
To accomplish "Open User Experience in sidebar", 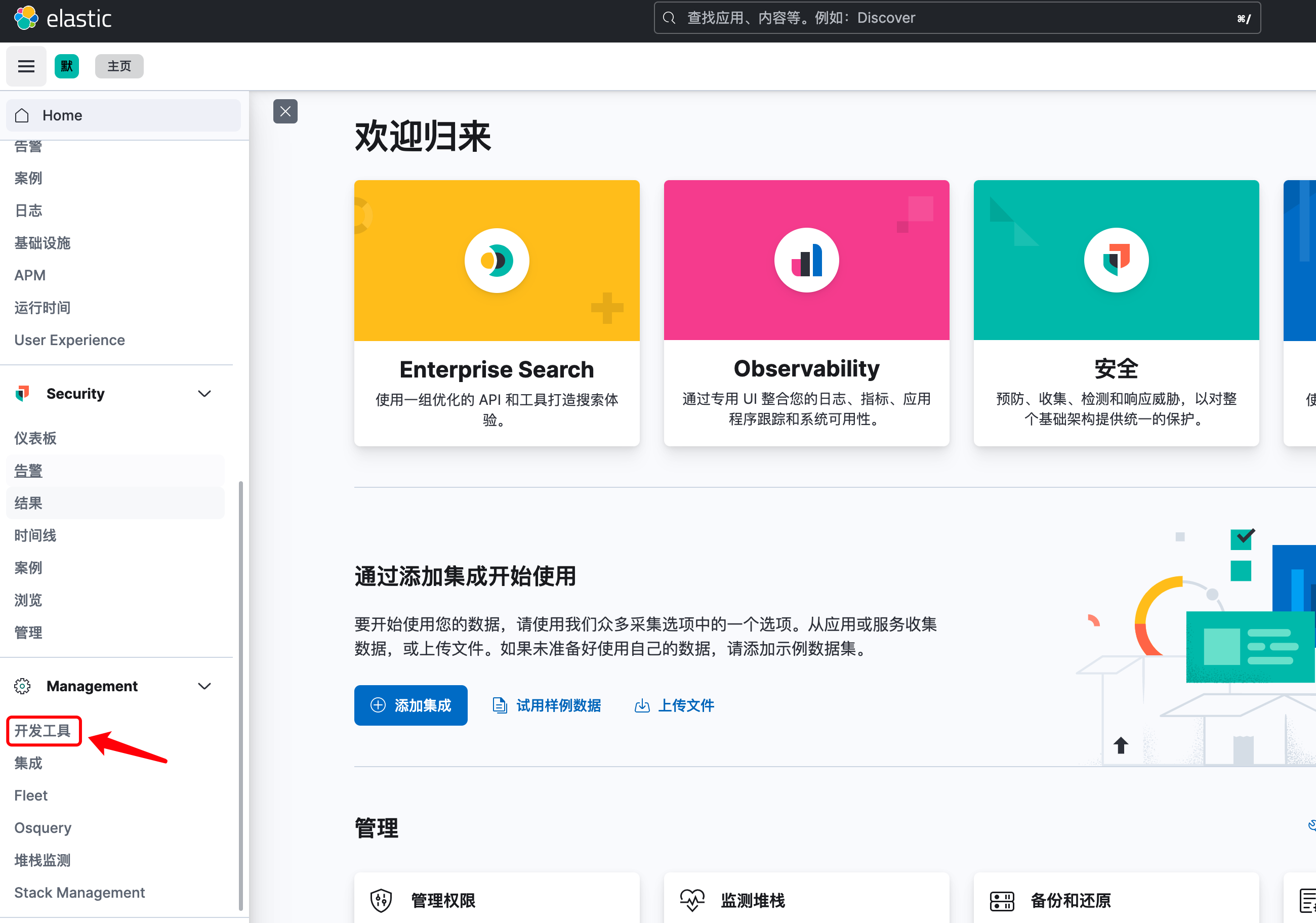I will [x=69, y=340].
